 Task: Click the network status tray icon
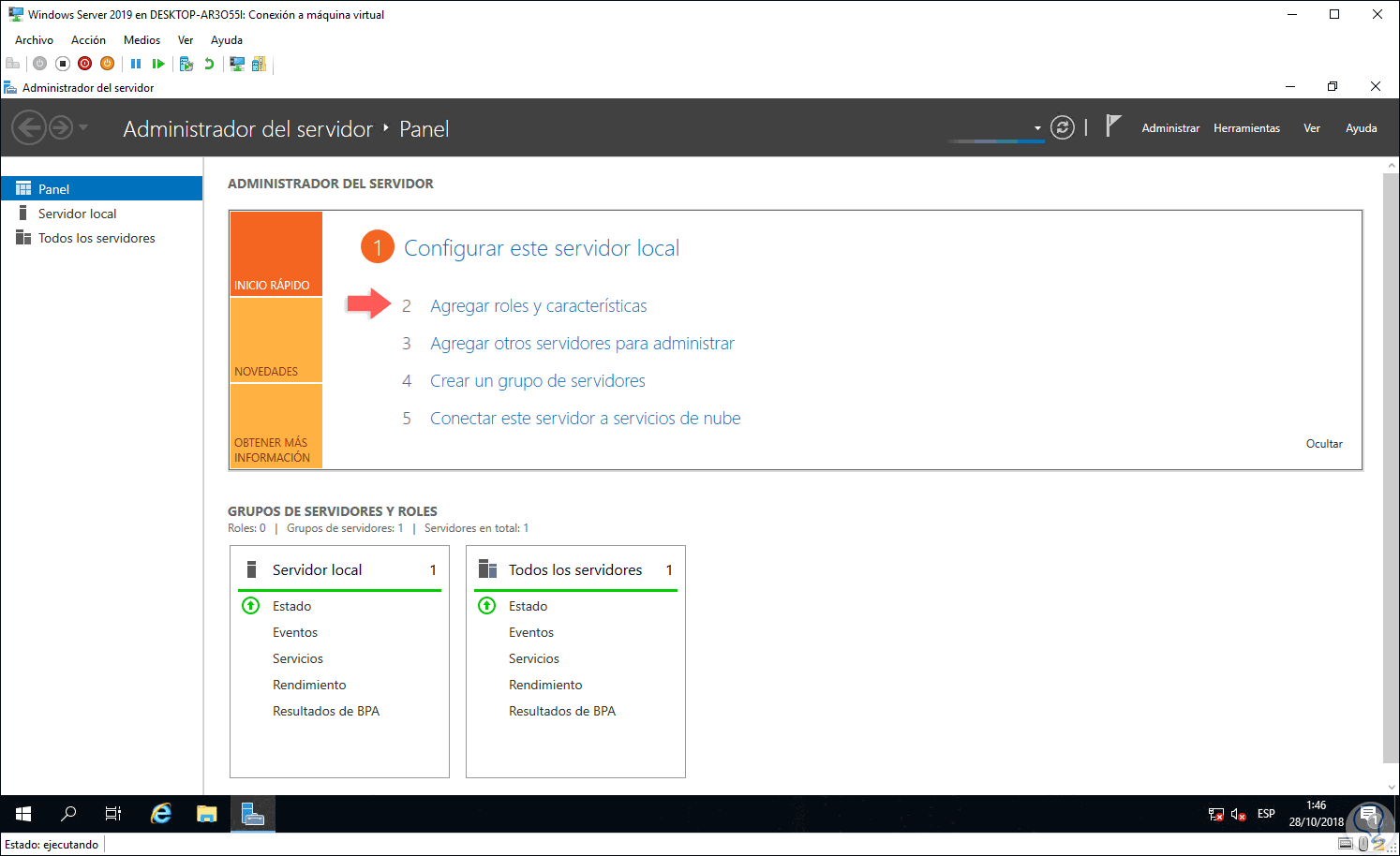pyautogui.click(x=1216, y=814)
